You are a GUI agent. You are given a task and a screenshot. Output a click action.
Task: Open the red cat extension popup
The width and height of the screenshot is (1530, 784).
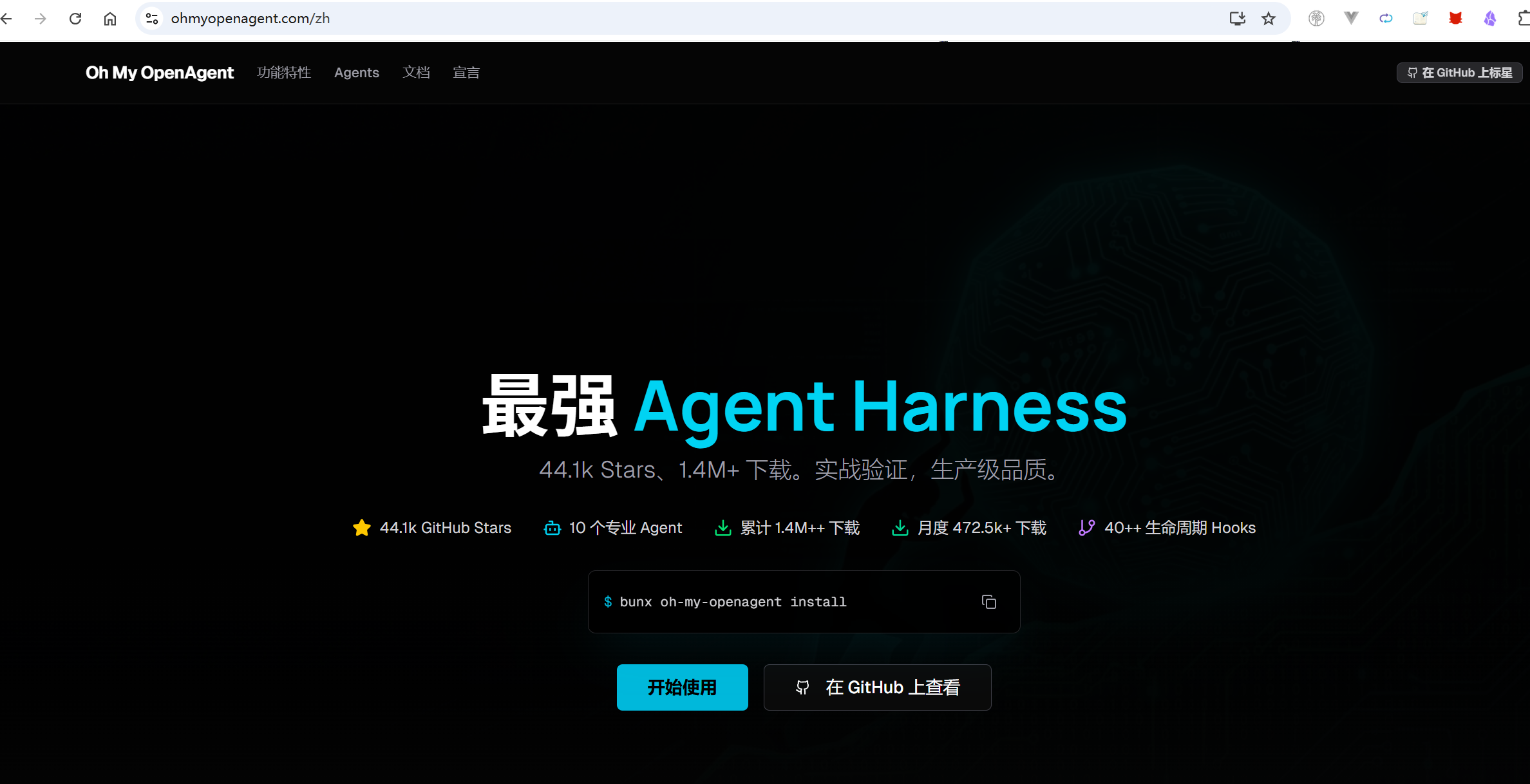click(1455, 18)
